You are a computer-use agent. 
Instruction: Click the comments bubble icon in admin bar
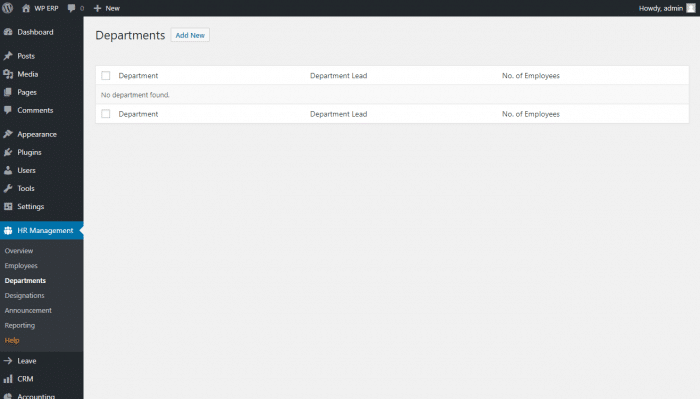click(x=71, y=8)
